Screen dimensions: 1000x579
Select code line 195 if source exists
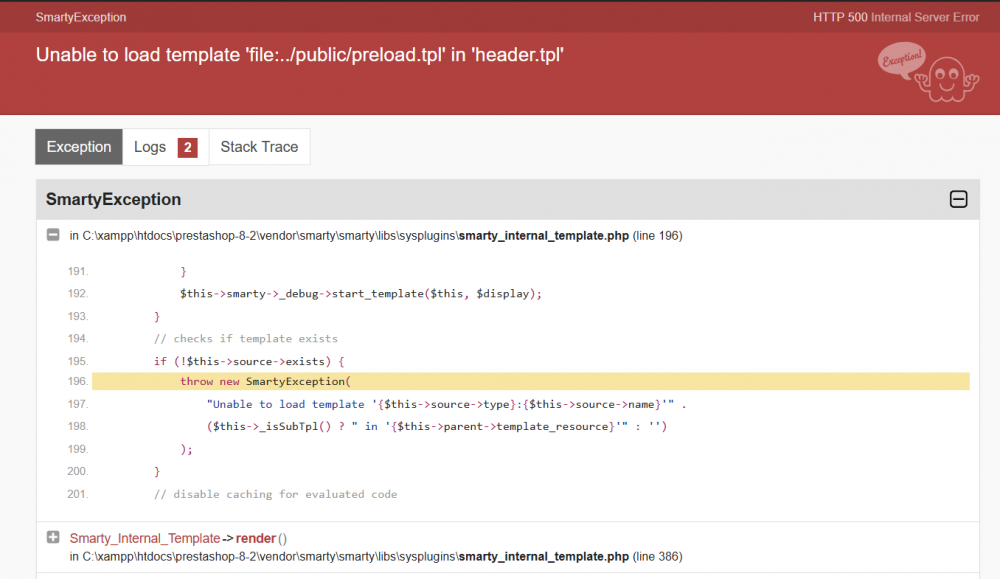pos(249,362)
